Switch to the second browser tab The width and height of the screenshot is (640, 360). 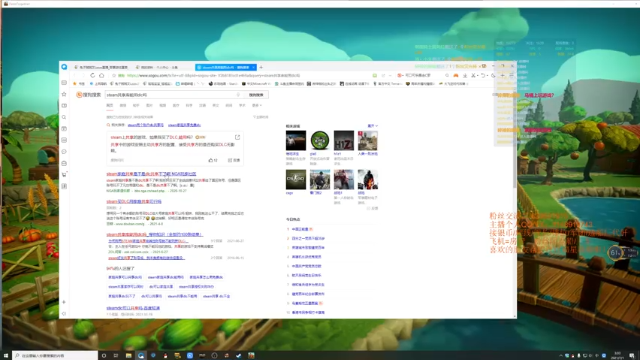[x=157, y=67]
